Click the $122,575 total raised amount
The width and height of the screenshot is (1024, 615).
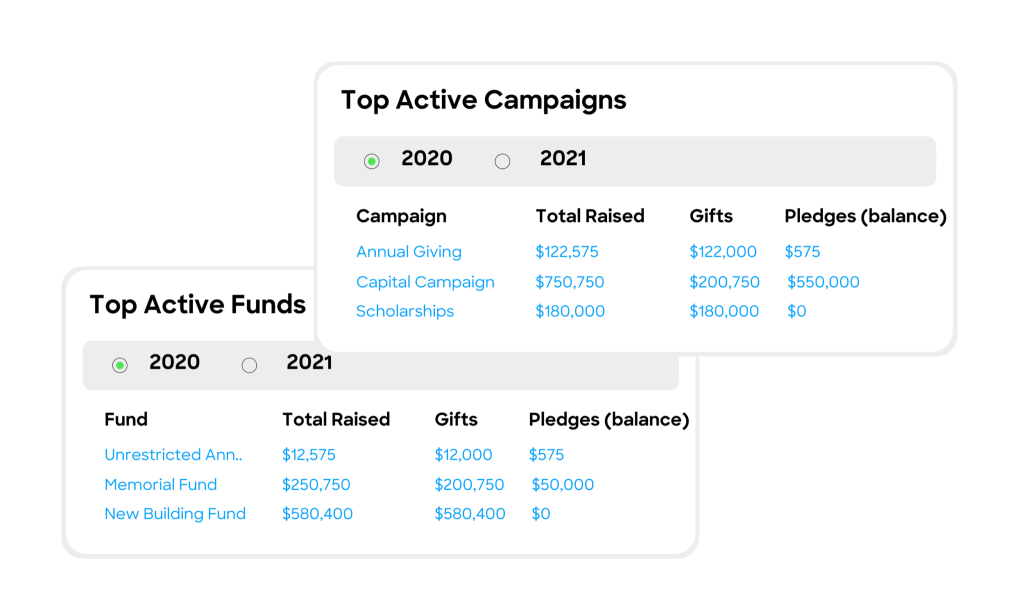[x=567, y=251]
